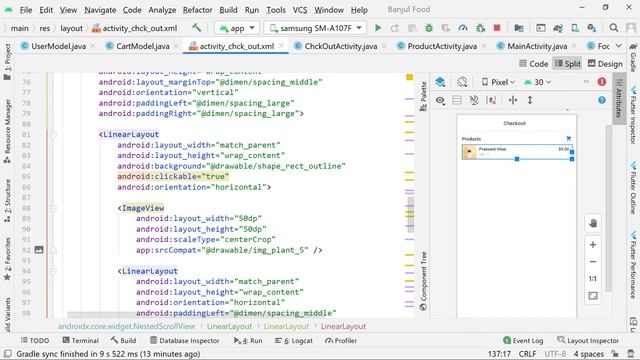Close the activity_chck_out.xml tab
640x360 pixels.
tap(281, 46)
